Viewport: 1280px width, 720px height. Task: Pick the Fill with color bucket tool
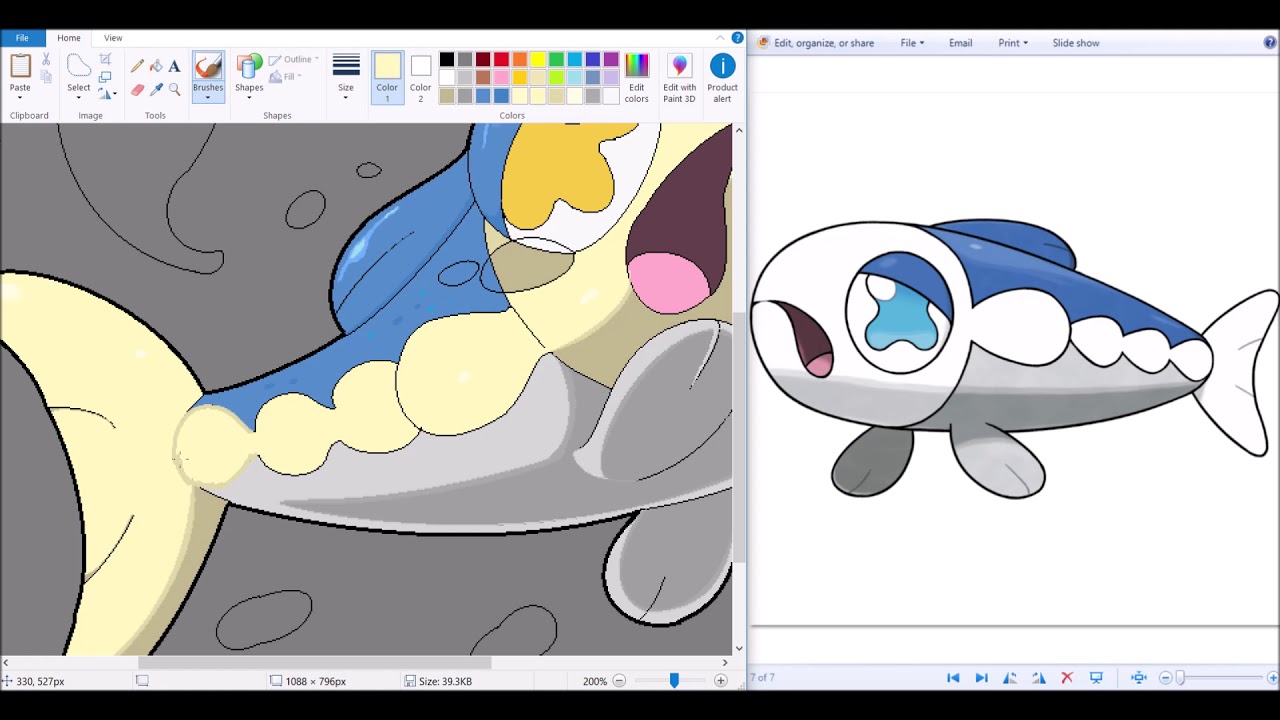coord(156,66)
